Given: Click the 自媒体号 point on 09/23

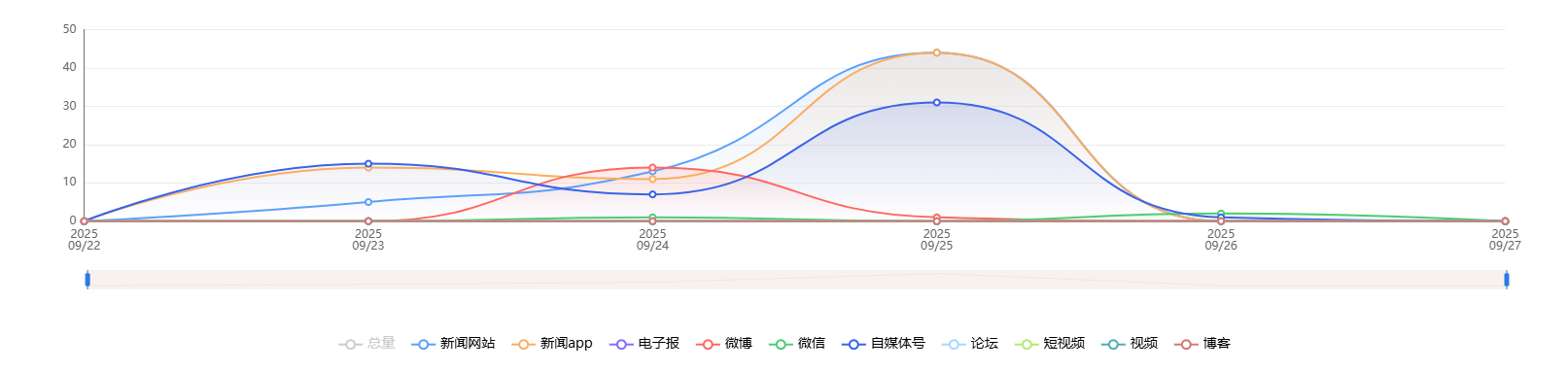Looking at the screenshot, I should point(368,164).
